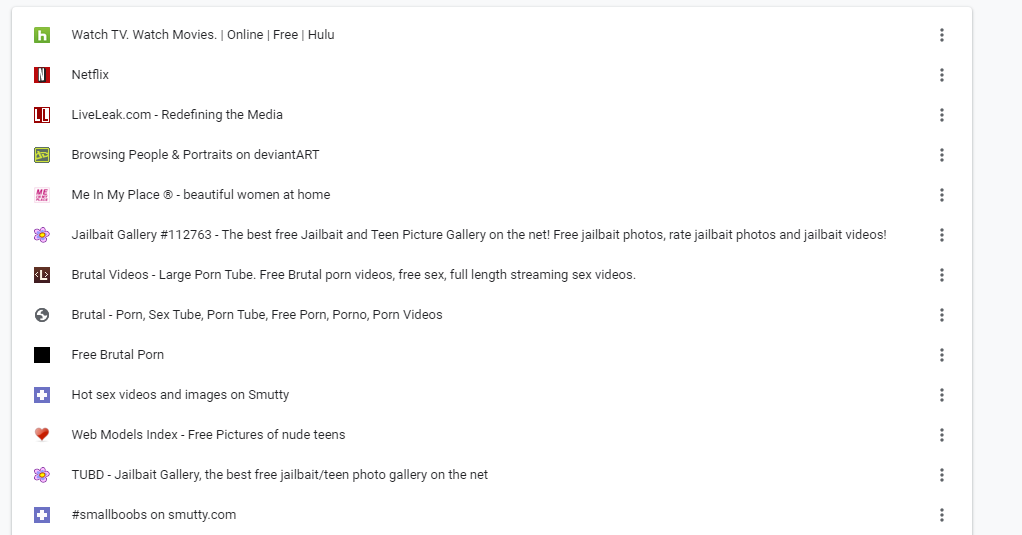This screenshot has height=535, width=1022.
Task: Click the Hulu favicon icon
Action: click(x=42, y=35)
